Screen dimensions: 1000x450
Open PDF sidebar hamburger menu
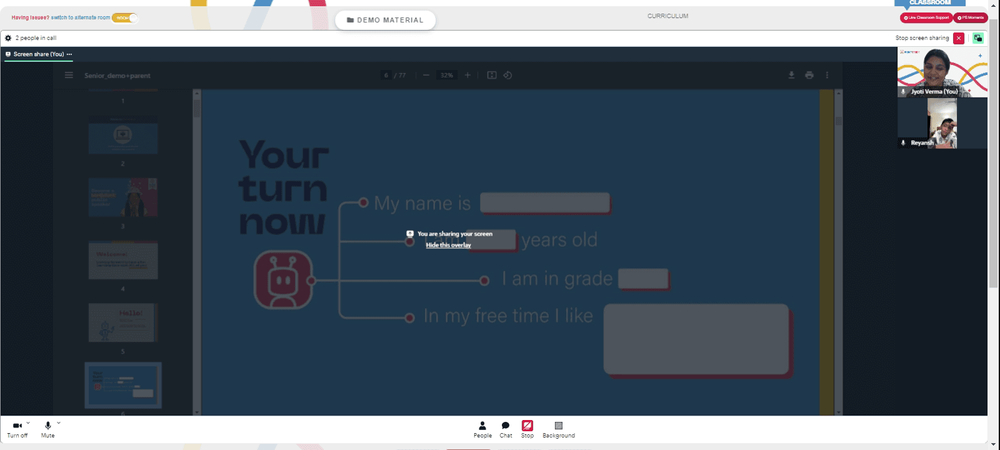click(x=69, y=75)
